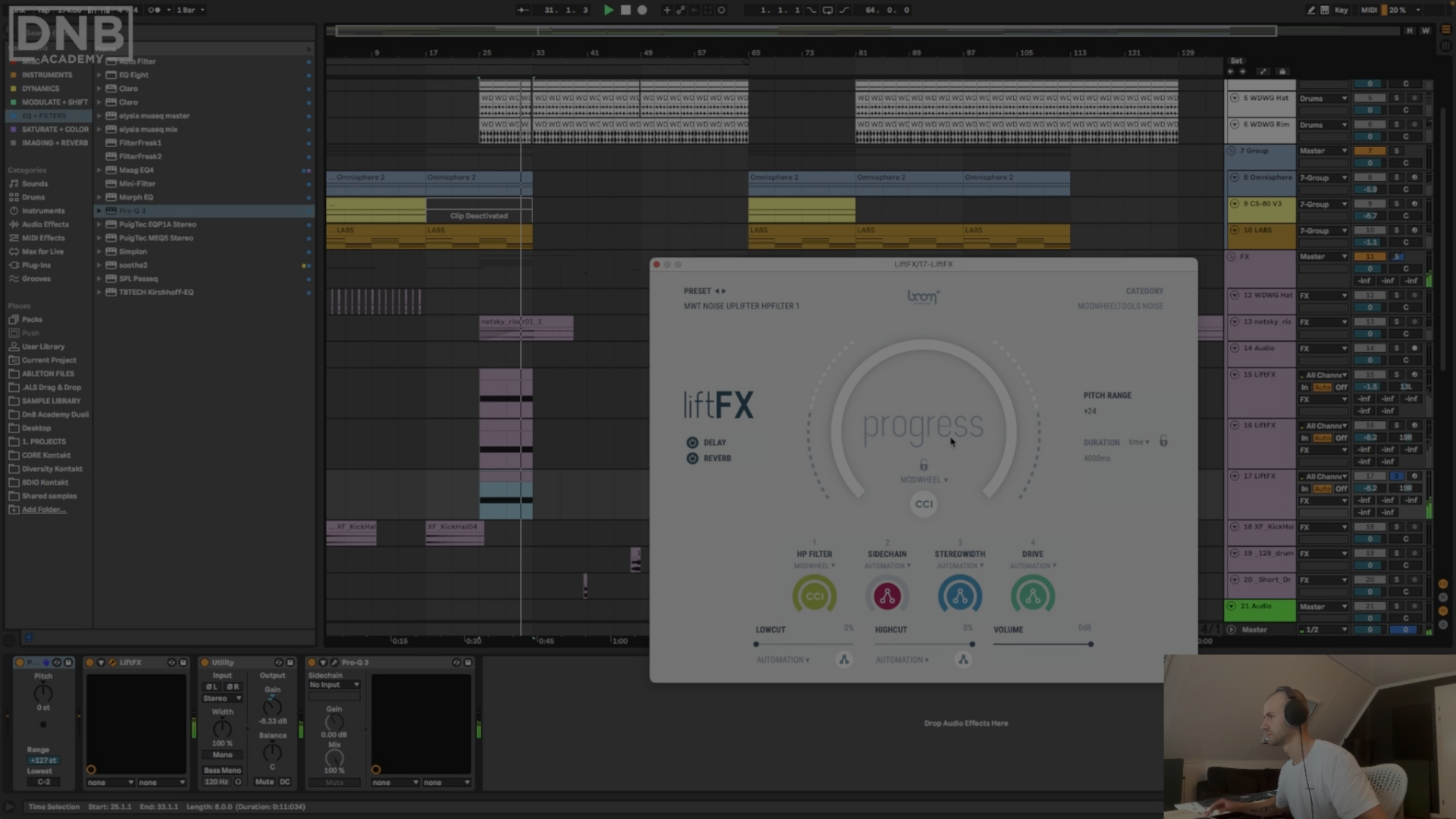Open the Duration time dropdown

pos(1139,442)
